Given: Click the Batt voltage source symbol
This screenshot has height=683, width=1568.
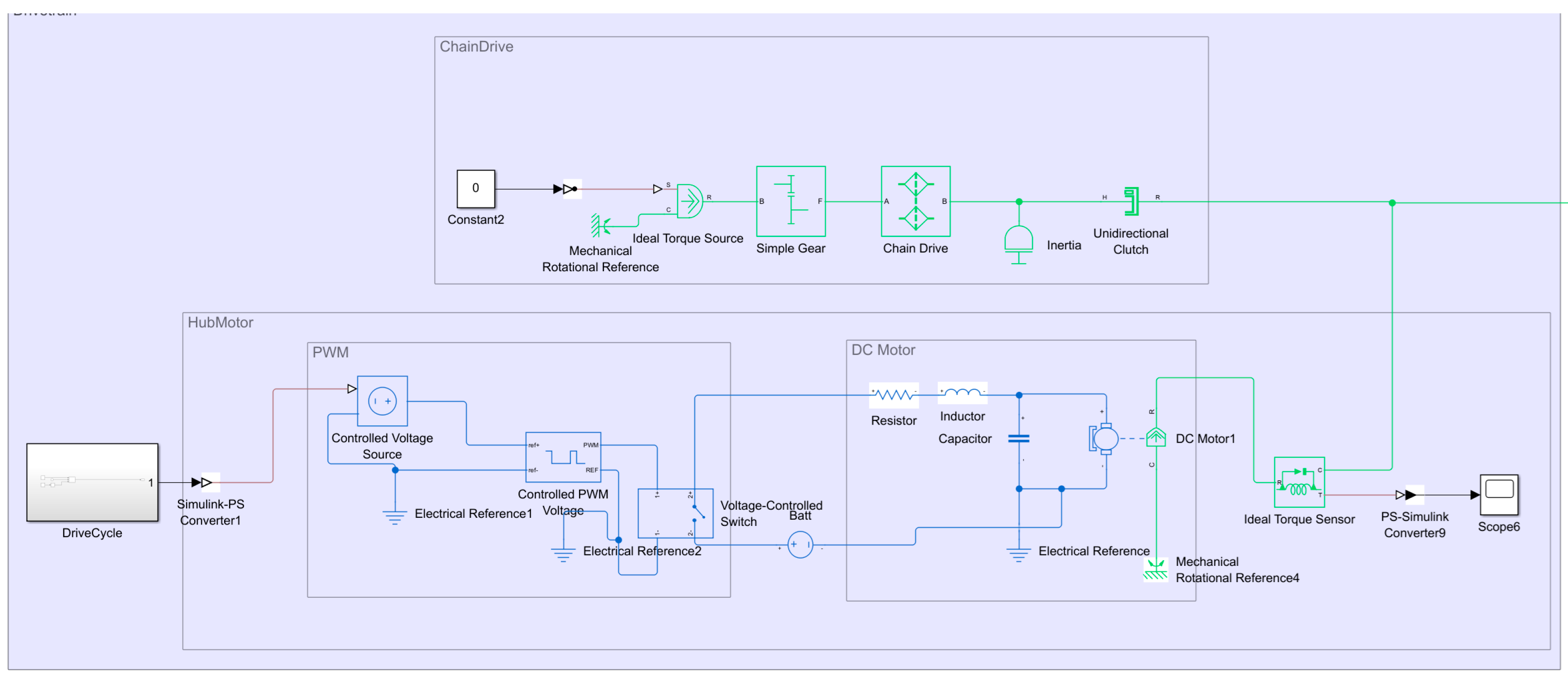Looking at the screenshot, I should (x=800, y=545).
